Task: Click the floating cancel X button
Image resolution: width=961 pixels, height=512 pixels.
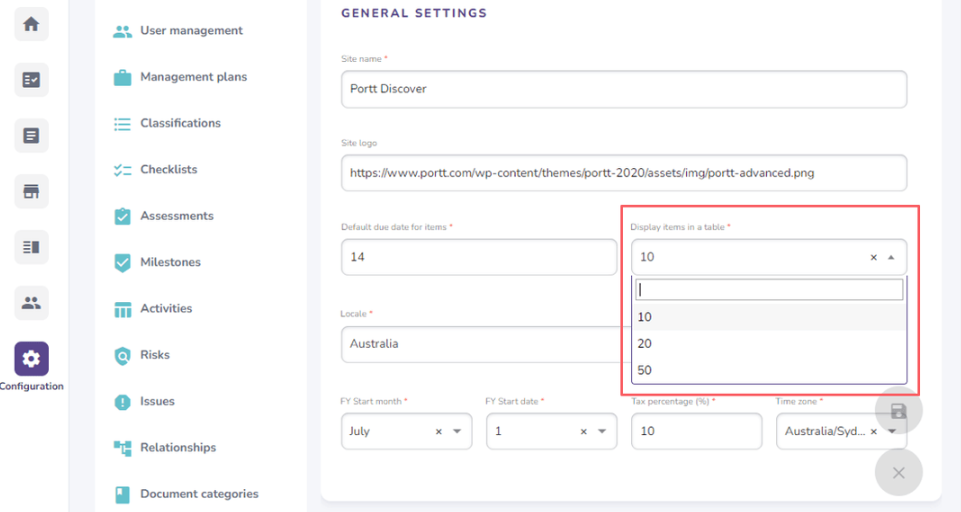Action: pos(898,473)
